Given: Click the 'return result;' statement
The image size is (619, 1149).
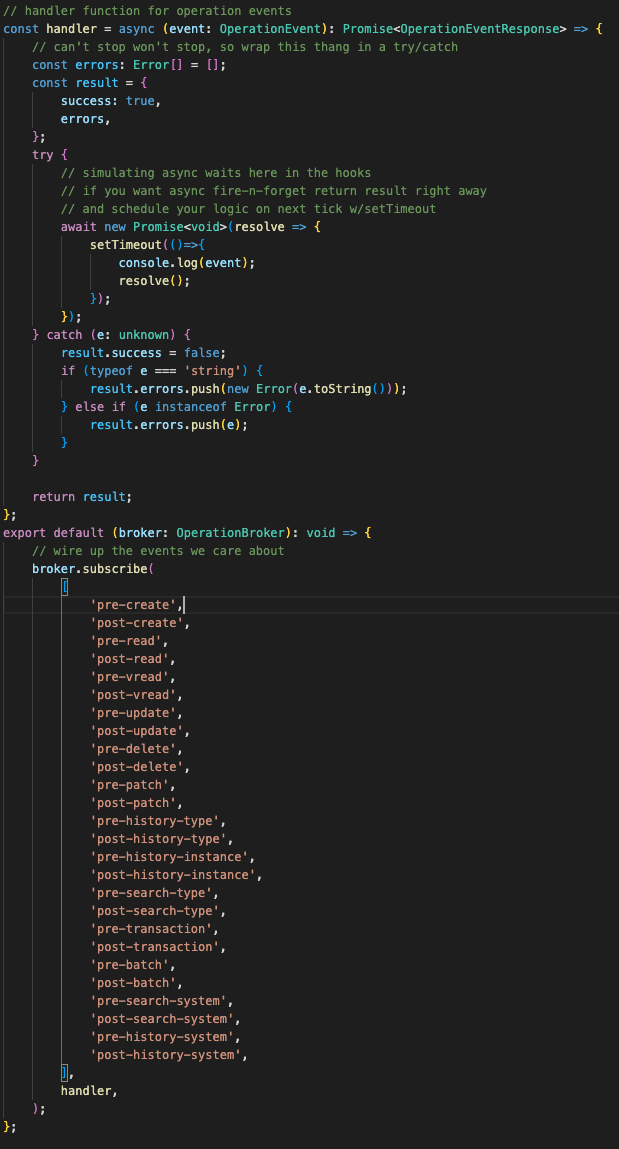Looking at the screenshot, I should tap(82, 497).
